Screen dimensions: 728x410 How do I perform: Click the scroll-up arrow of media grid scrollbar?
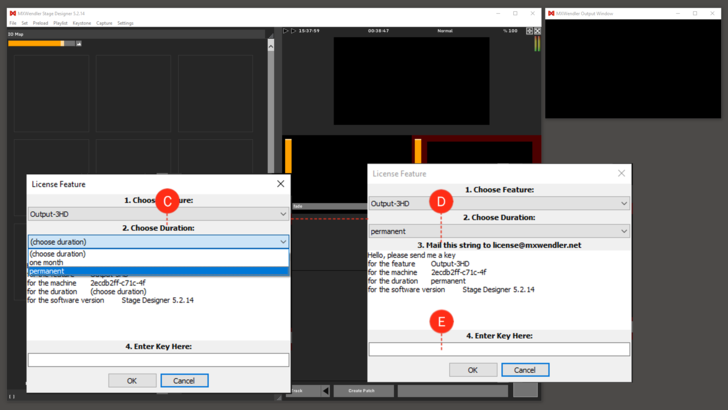(271, 45)
